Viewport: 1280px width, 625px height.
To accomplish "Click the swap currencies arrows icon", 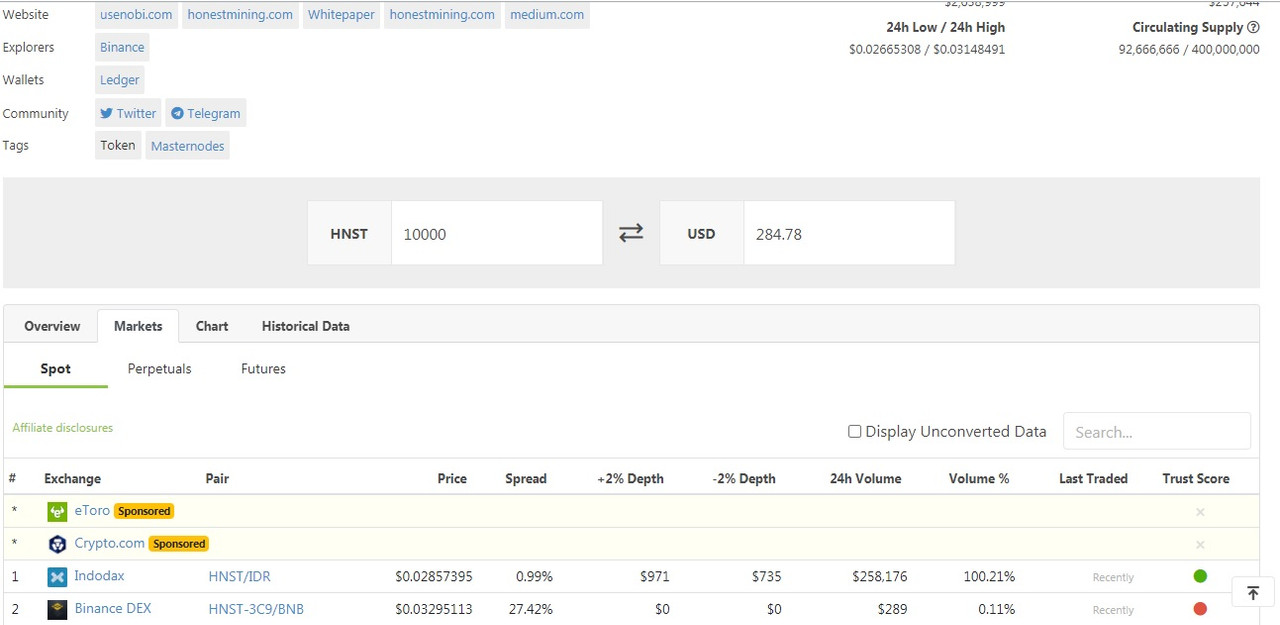I will tap(631, 233).
